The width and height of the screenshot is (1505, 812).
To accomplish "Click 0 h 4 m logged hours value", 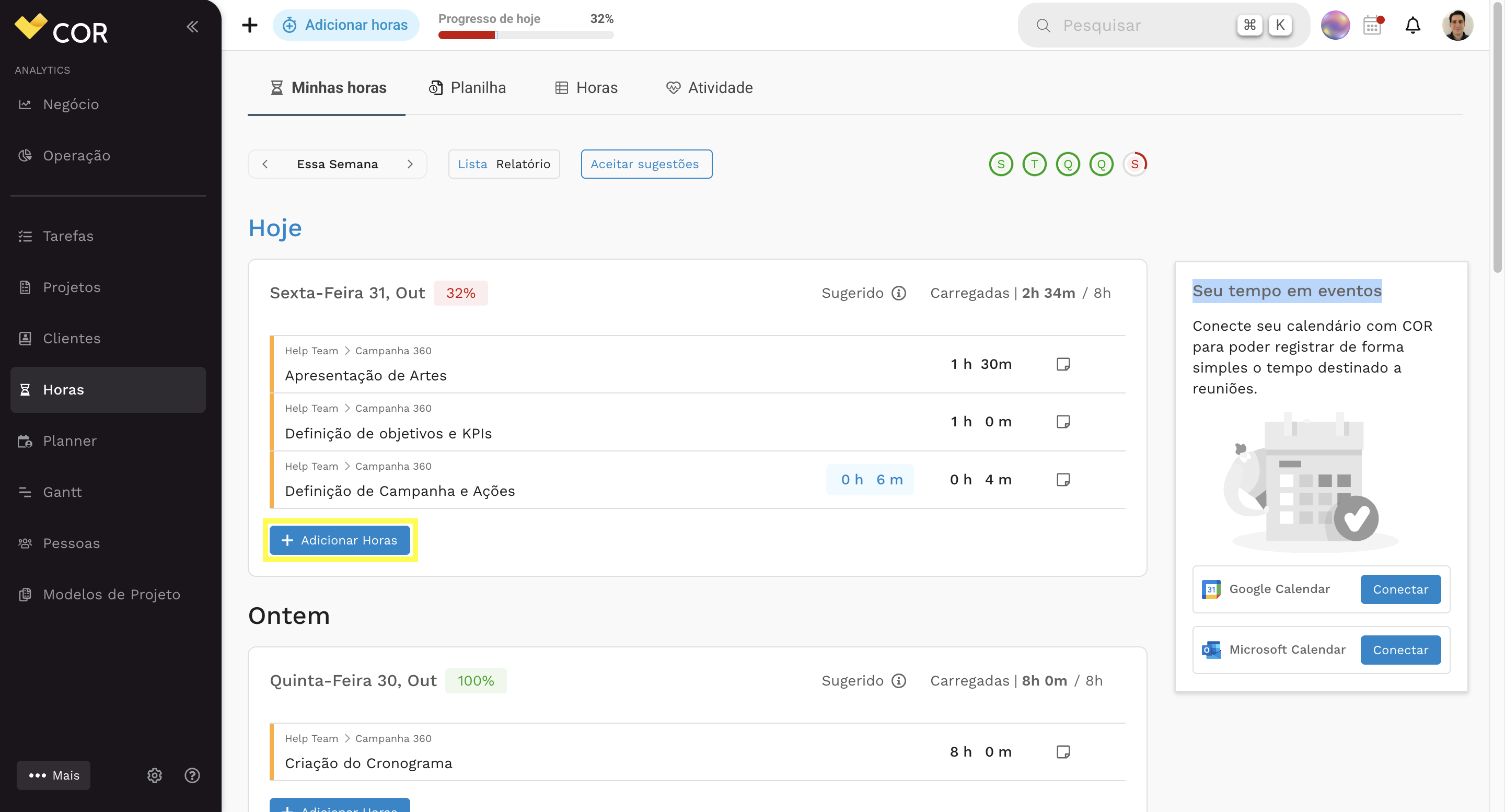I will [981, 480].
